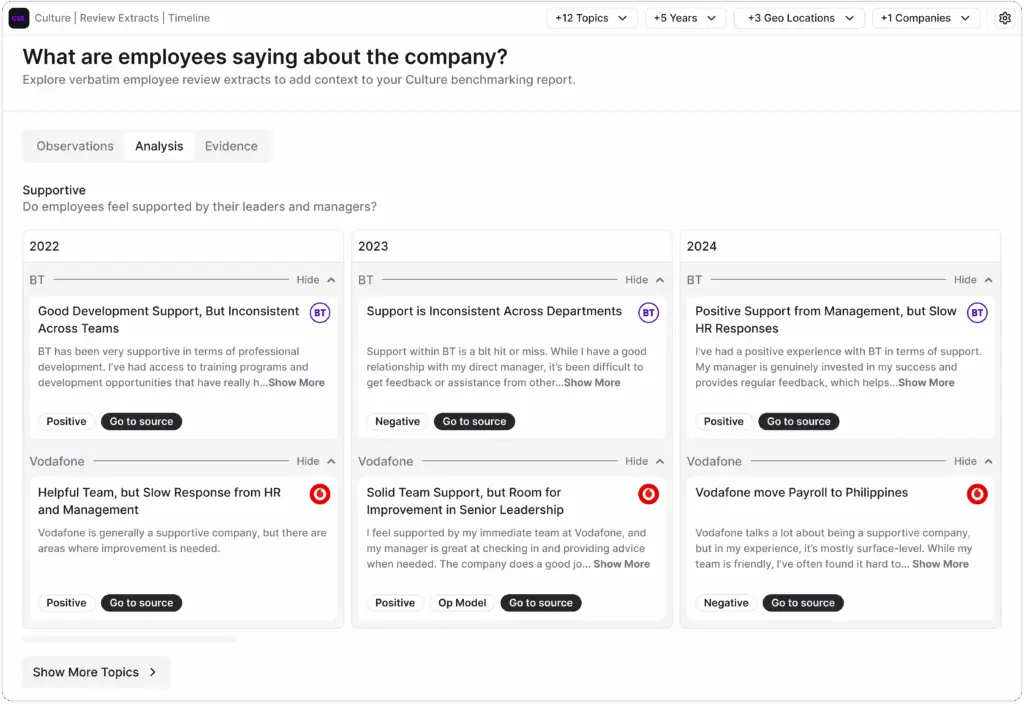Click Show More Topics button
The height and width of the screenshot is (704, 1024).
point(96,673)
